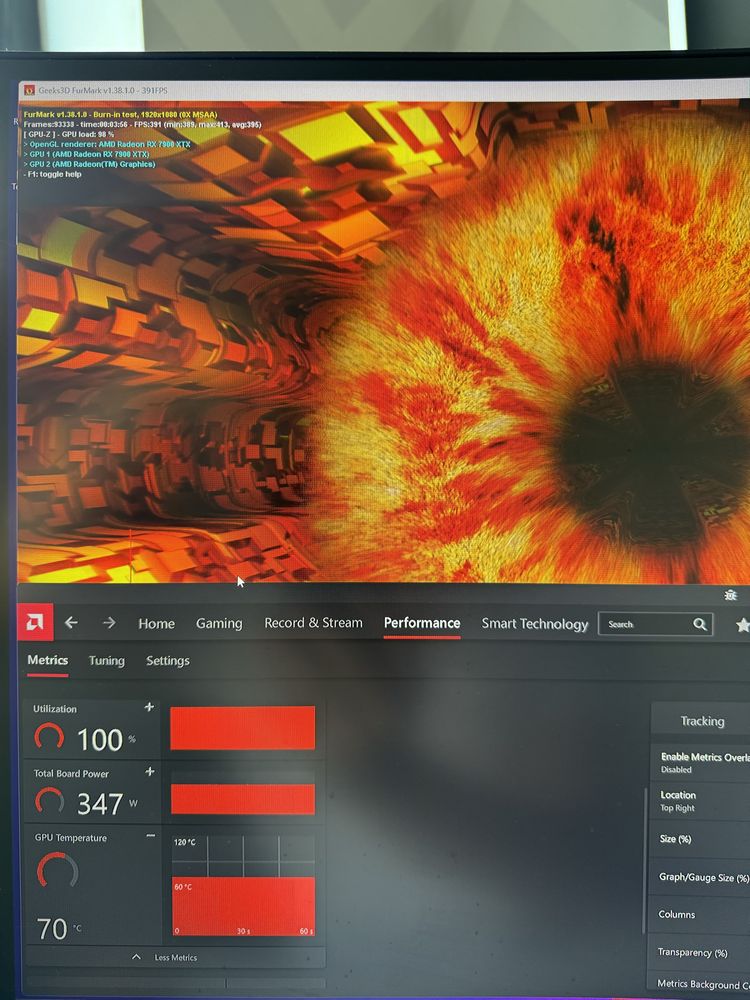The image size is (750, 1000).
Task: Click the FurMark title bar icon
Action: point(29,91)
